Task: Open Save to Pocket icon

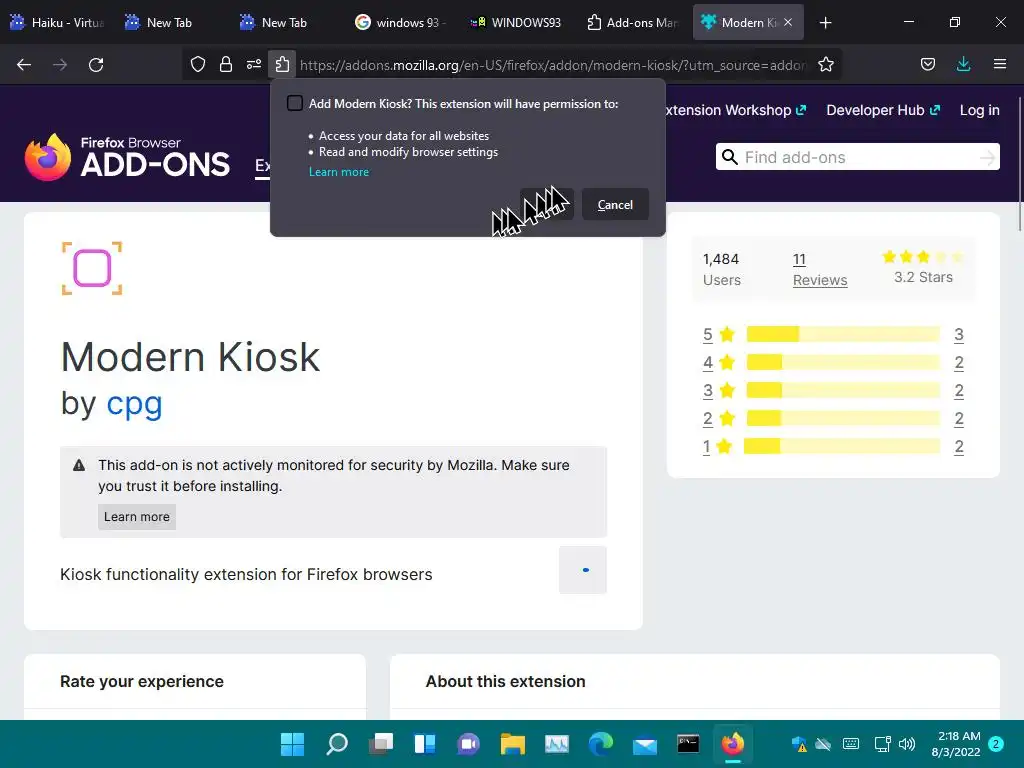Action: pyautogui.click(x=928, y=64)
